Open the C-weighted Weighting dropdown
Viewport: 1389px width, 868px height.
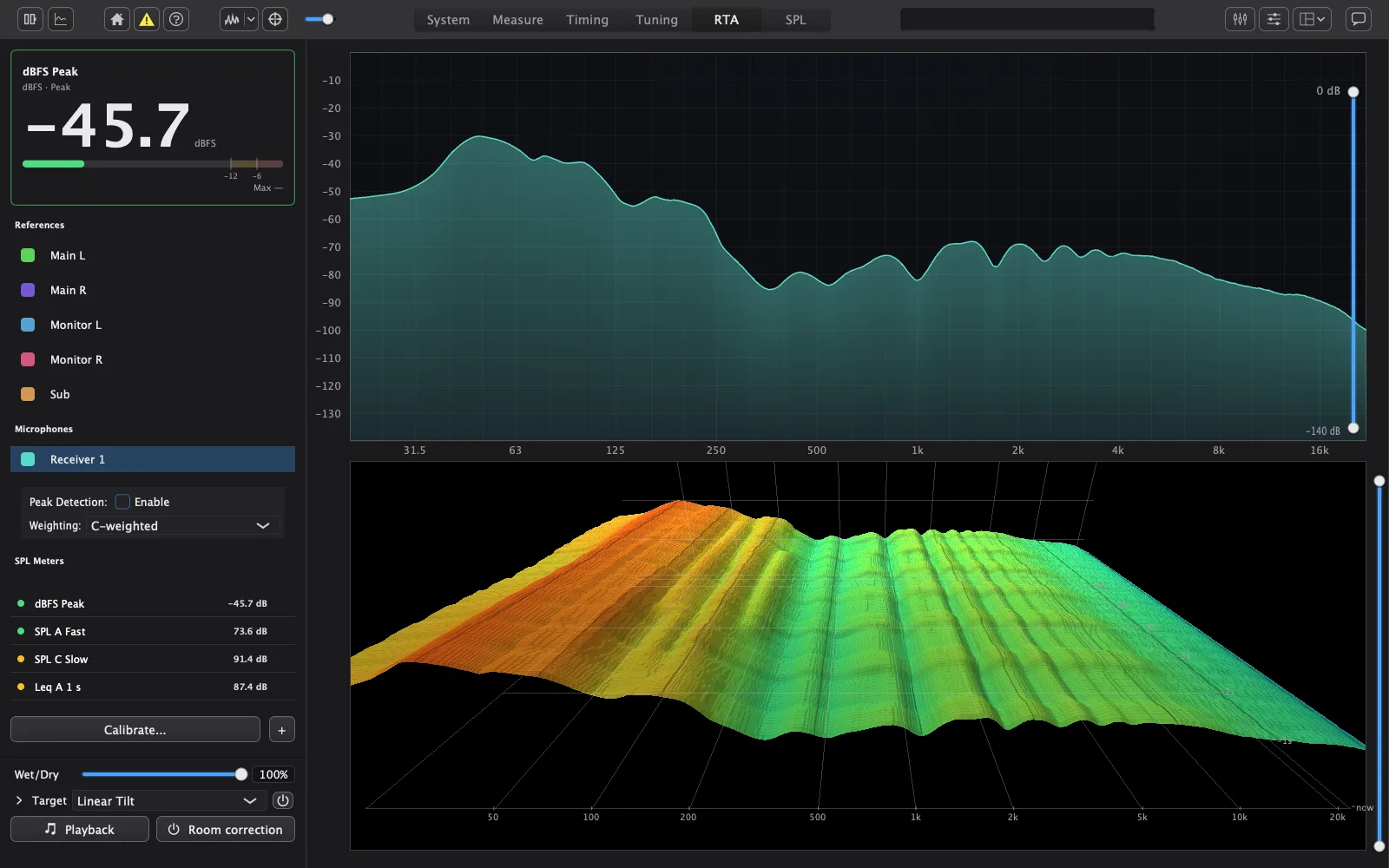tap(182, 526)
